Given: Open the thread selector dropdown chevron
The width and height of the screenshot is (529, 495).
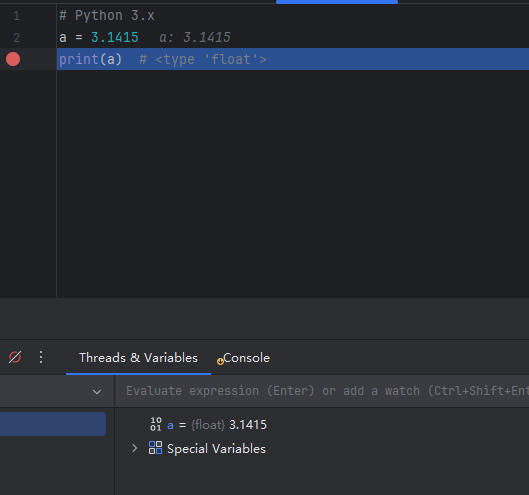Looking at the screenshot, I should [97, 392].
